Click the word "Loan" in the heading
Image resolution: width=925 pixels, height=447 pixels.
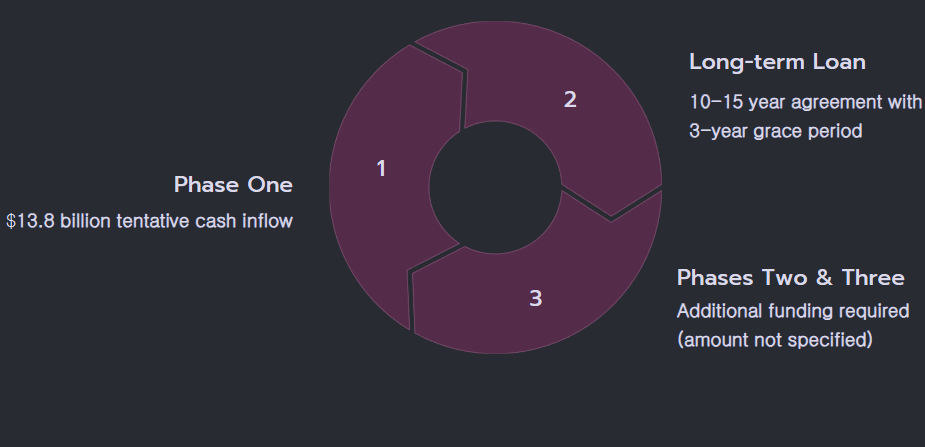coord(838,62)
